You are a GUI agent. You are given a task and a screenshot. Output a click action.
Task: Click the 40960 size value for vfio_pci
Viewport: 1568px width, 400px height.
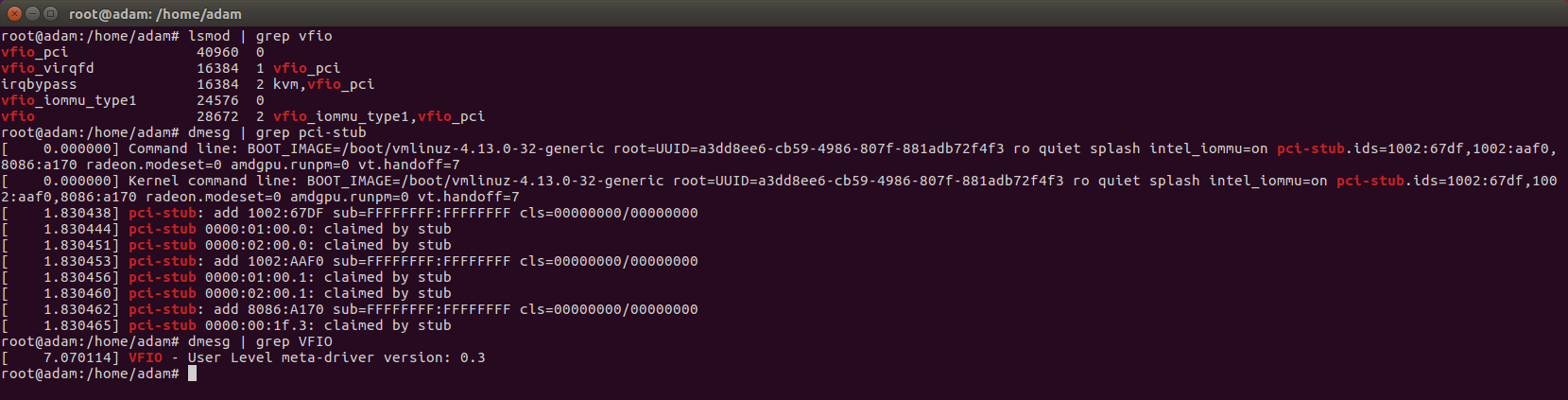[x=217, y=52]
